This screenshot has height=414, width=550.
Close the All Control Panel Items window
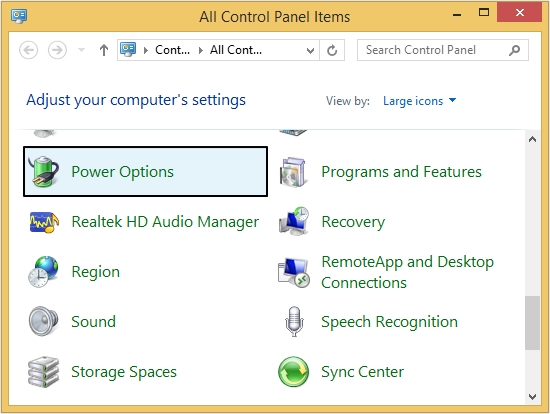click(520, 13)
